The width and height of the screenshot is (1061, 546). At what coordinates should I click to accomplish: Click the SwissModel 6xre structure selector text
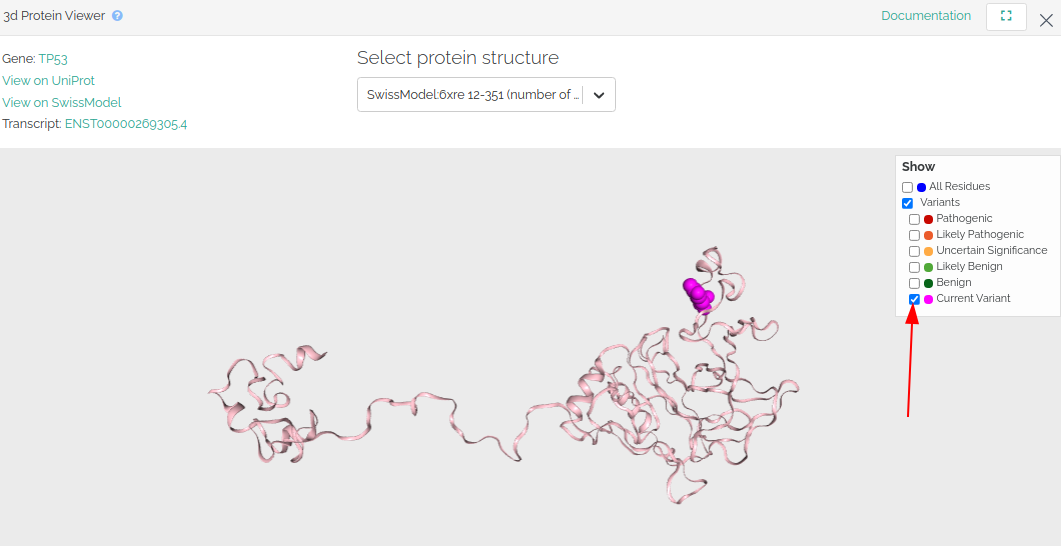pyautogui.click(x=474, y=95)
